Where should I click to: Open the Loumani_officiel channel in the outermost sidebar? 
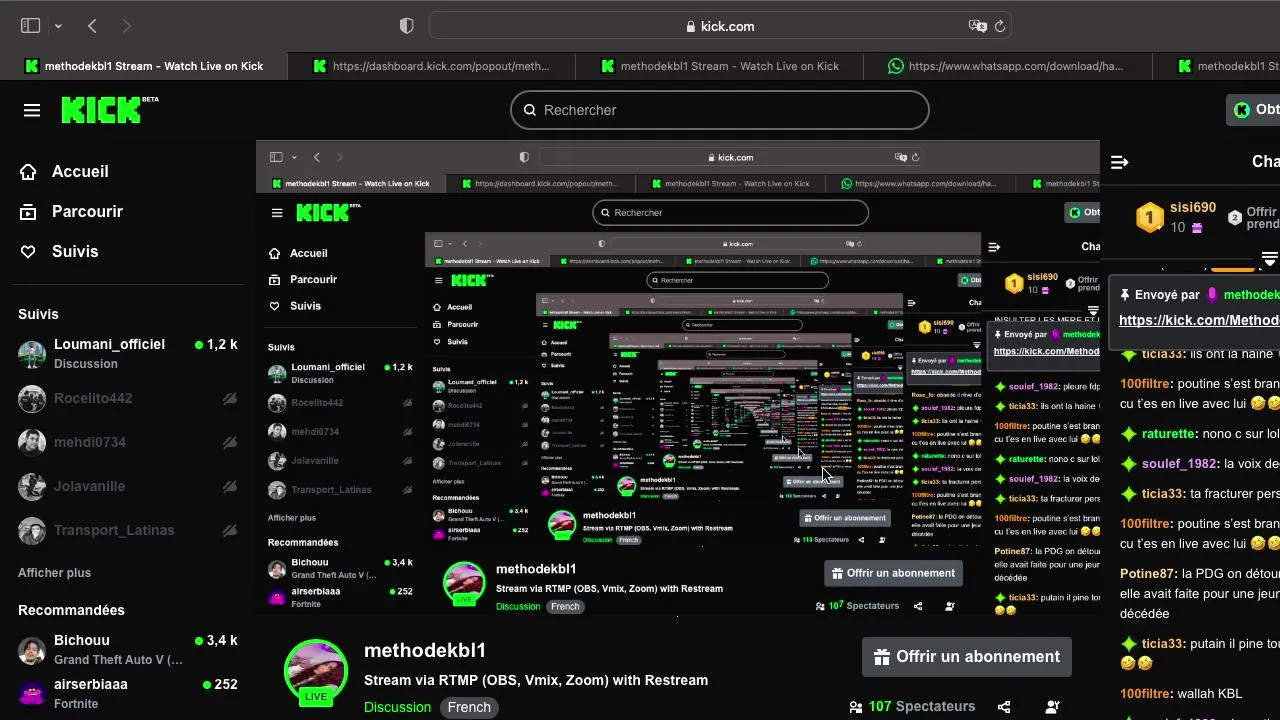pos(128,353)
